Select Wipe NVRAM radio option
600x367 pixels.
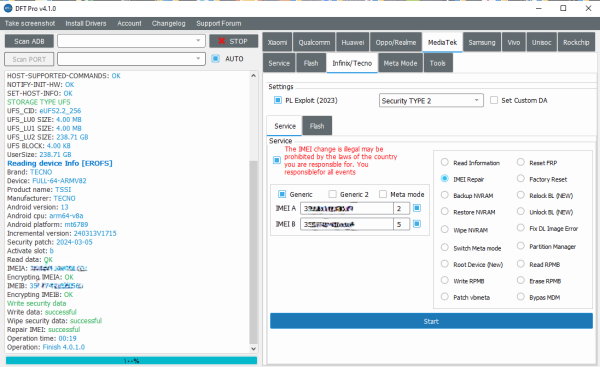pos(444,230)
